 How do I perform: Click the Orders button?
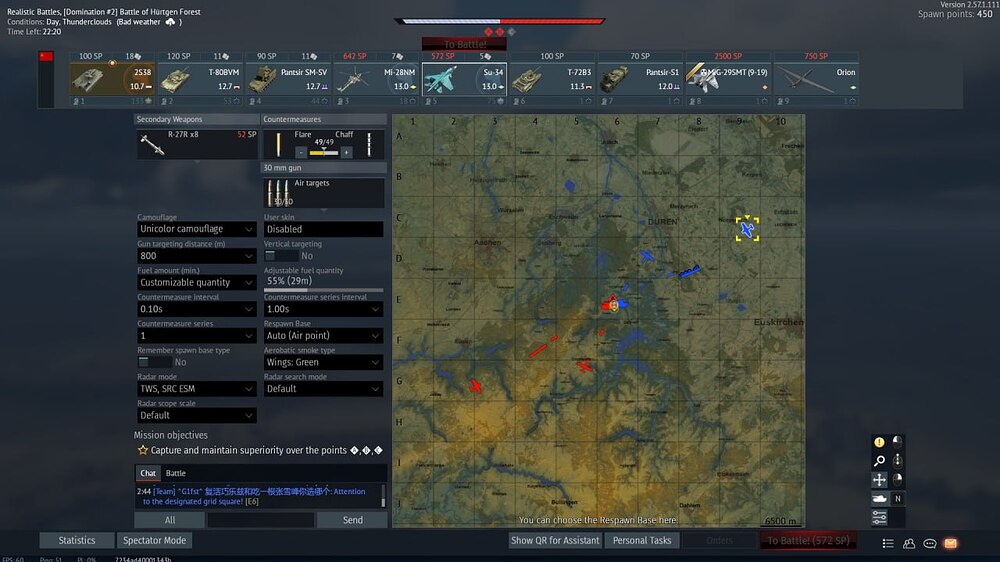tap(719, 540)
